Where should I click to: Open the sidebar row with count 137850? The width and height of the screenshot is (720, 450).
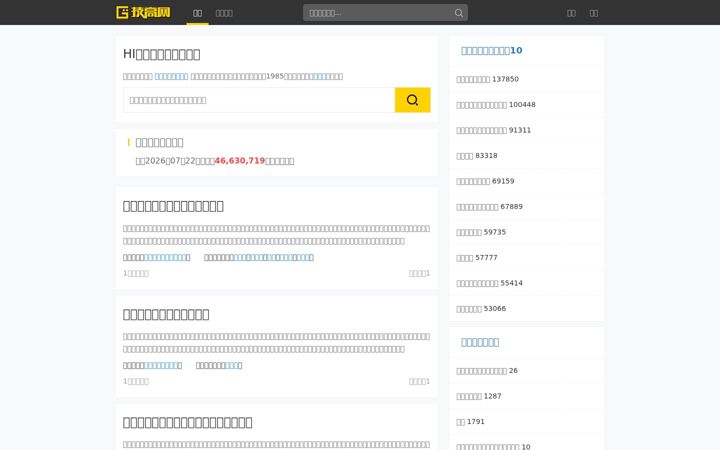tap(526, 79)
